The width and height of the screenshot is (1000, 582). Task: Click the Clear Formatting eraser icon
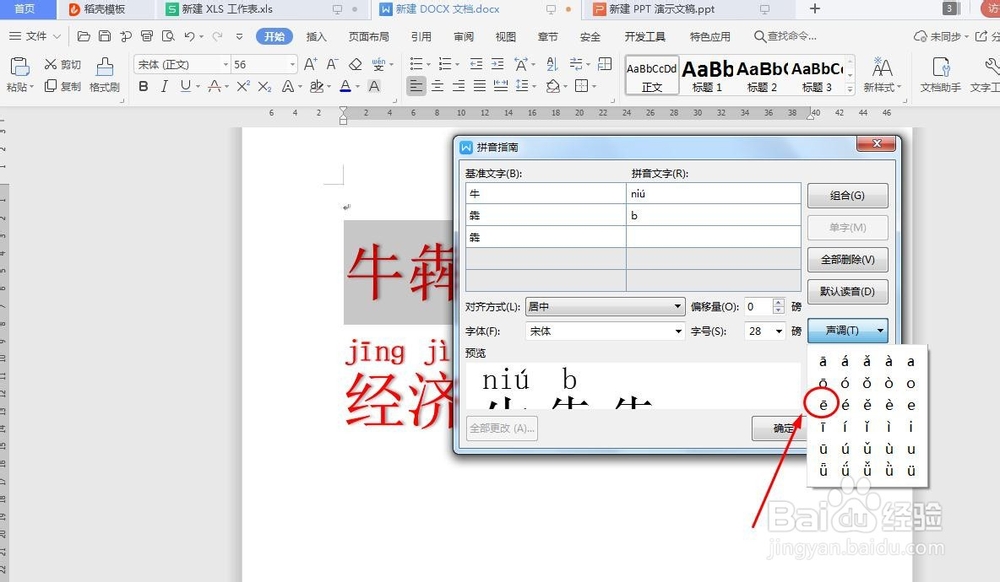coord(356,64)
